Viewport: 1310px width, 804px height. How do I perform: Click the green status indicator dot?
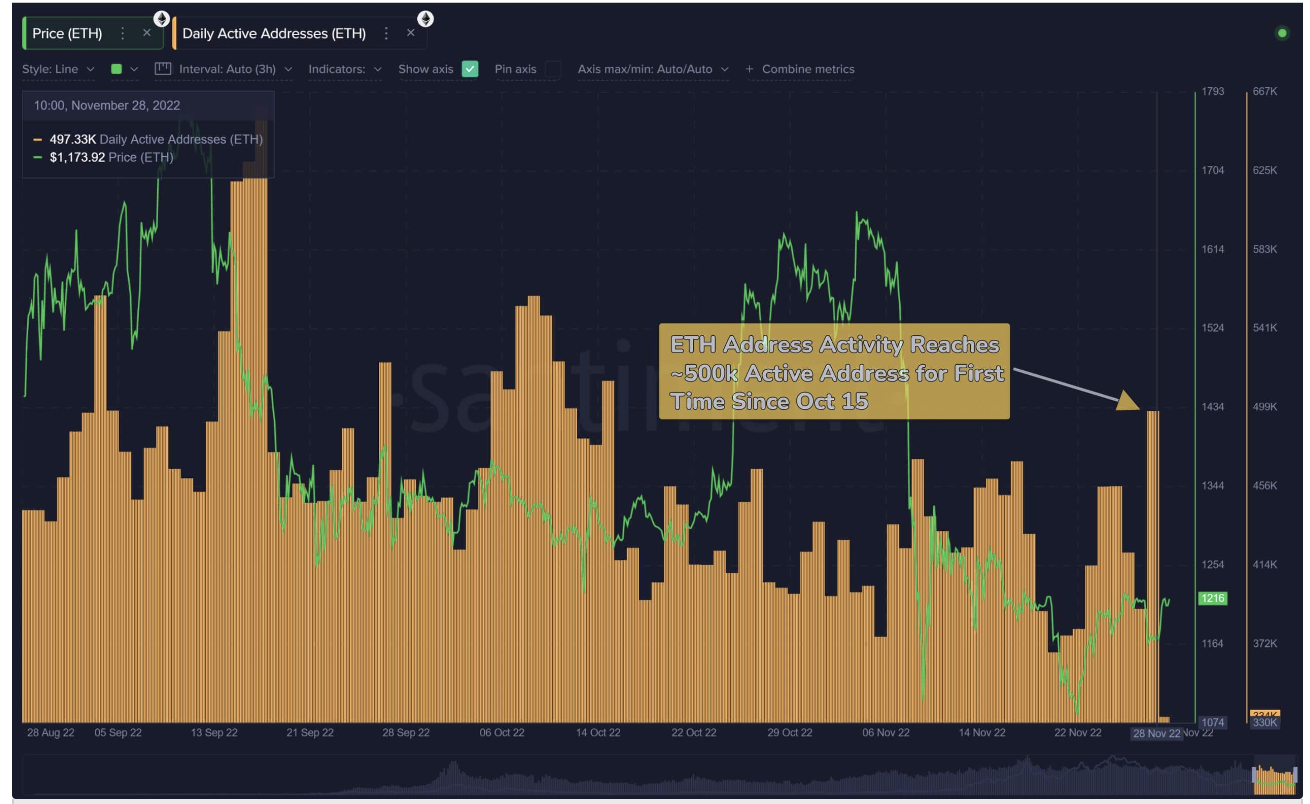click(x=1282, y=34)
